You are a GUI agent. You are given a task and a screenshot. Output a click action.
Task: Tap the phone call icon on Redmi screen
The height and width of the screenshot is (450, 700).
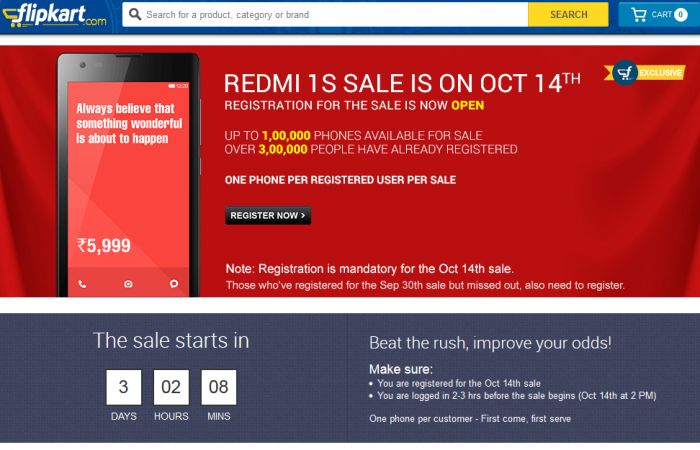(x=82, y=283)
